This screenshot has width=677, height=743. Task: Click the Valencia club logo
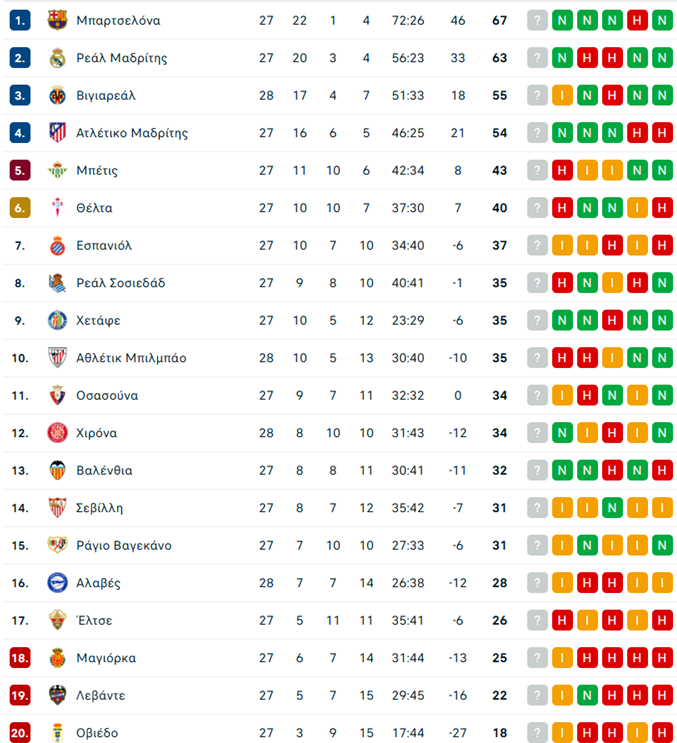click(x=57, y=471)
